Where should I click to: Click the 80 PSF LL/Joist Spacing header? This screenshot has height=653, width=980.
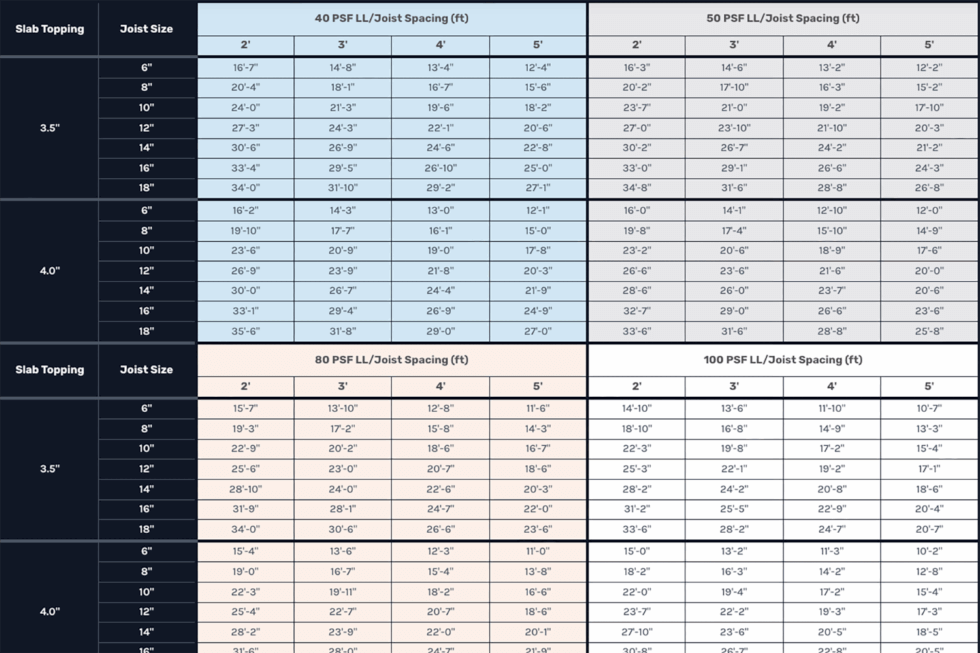[x=392, y=360]
